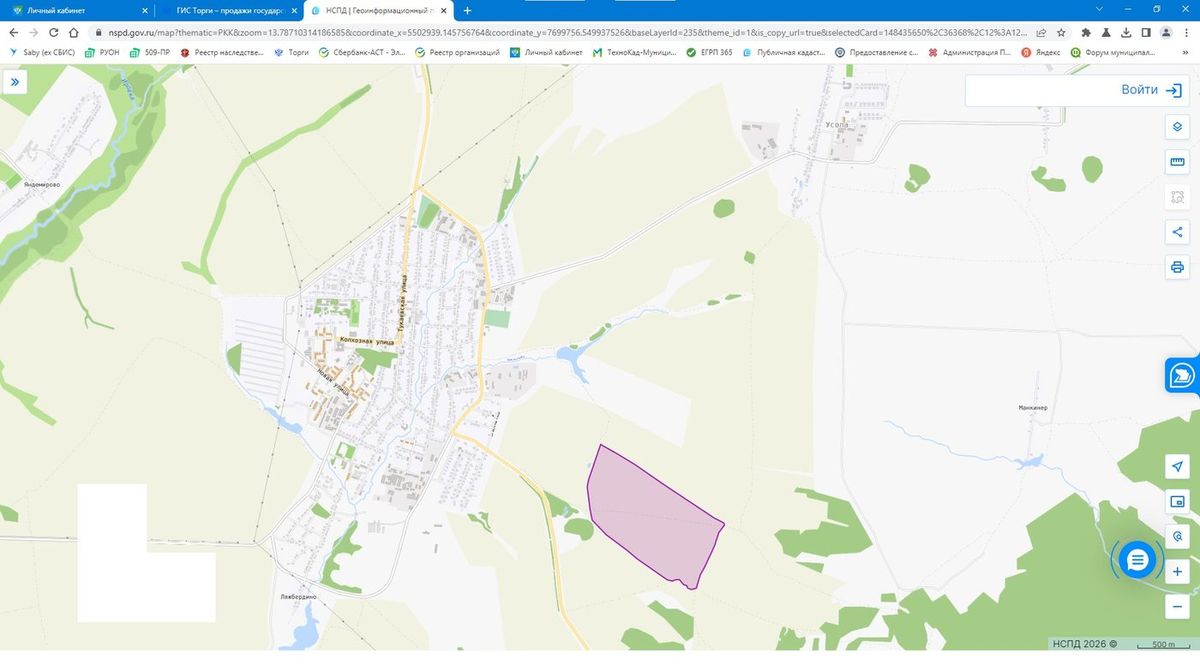1200x666 pixels.
Task: Select the ruler measurement tool
Action: 1177,162
